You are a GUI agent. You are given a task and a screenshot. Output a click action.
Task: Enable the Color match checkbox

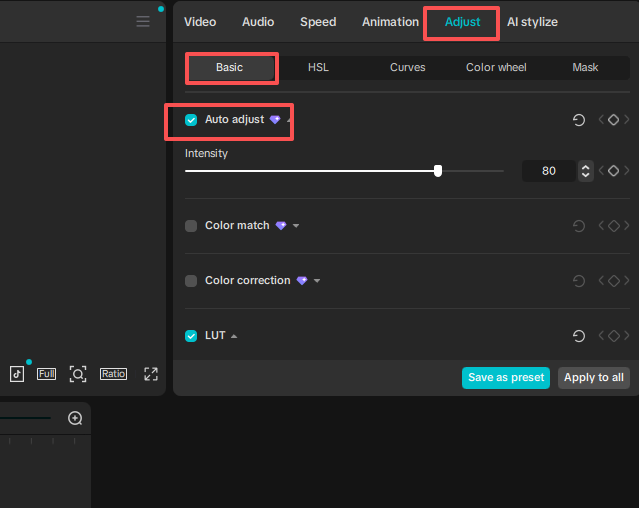[x=191, y=226]
